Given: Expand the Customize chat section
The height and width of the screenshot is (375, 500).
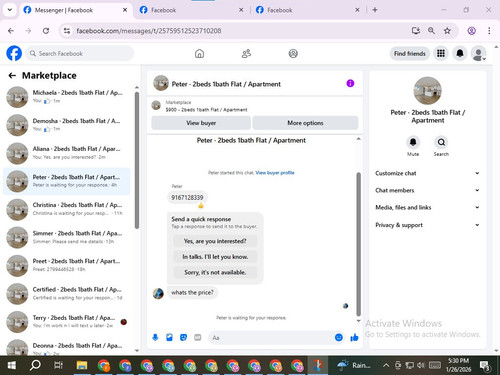Looking at the screenshot, I should tap(427, 173).
